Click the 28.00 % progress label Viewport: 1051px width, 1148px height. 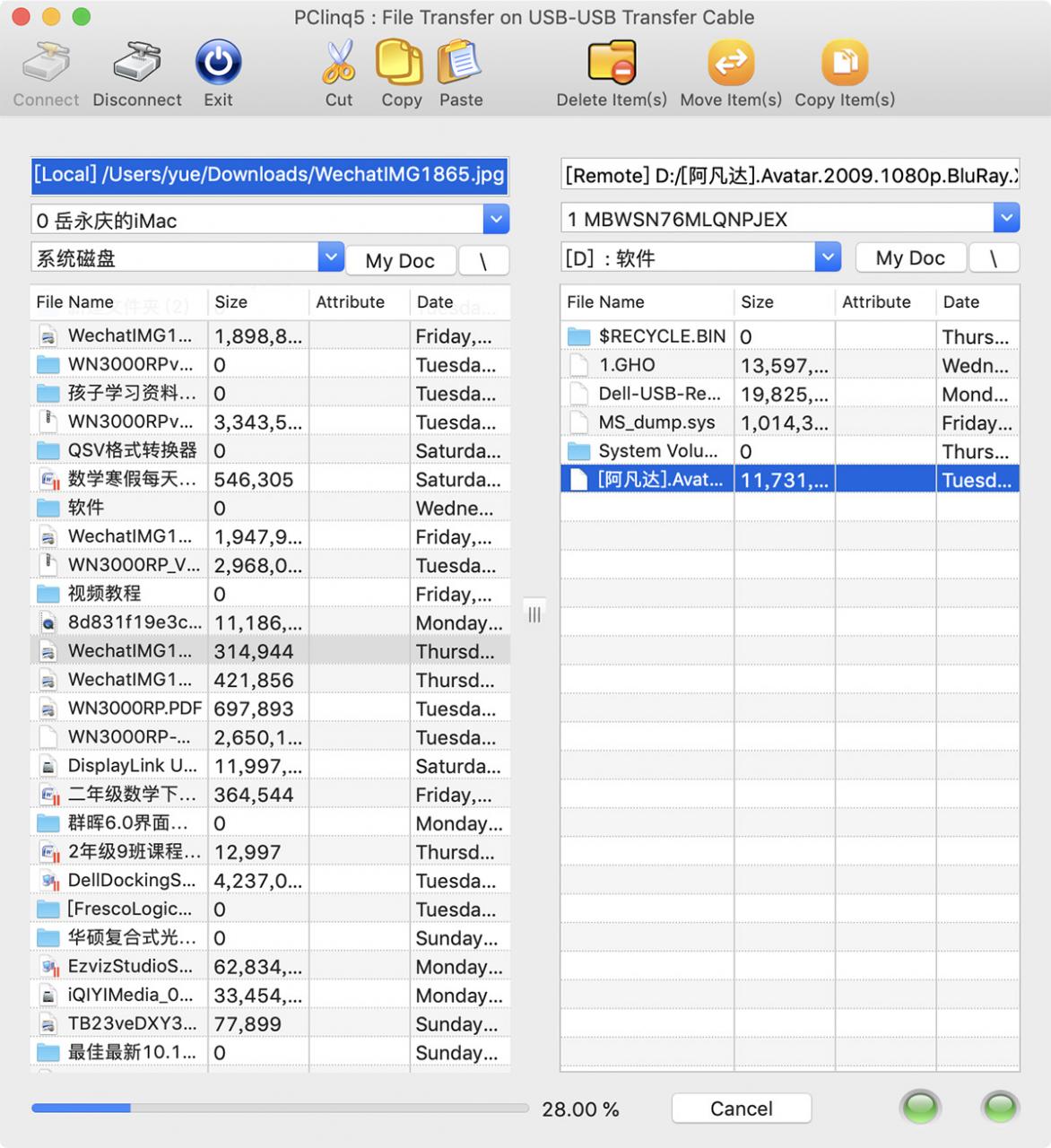pos(580,1109)
